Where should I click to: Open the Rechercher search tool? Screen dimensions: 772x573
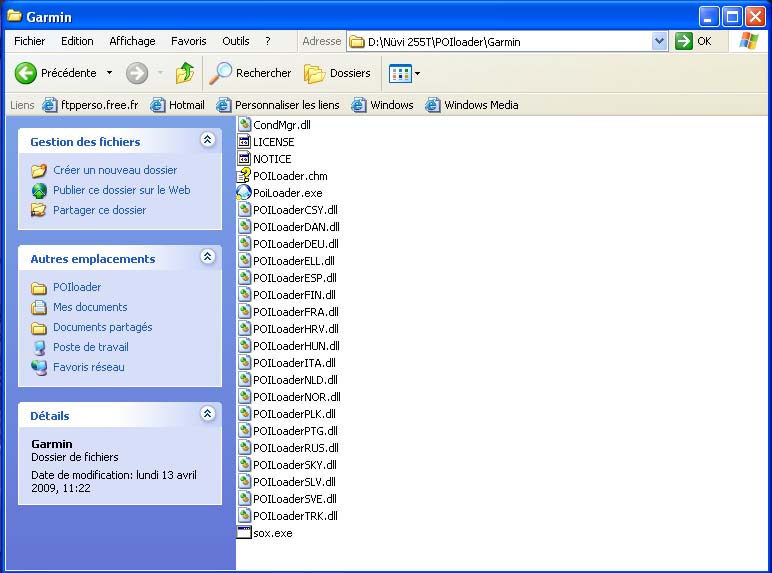coord(251,73)
